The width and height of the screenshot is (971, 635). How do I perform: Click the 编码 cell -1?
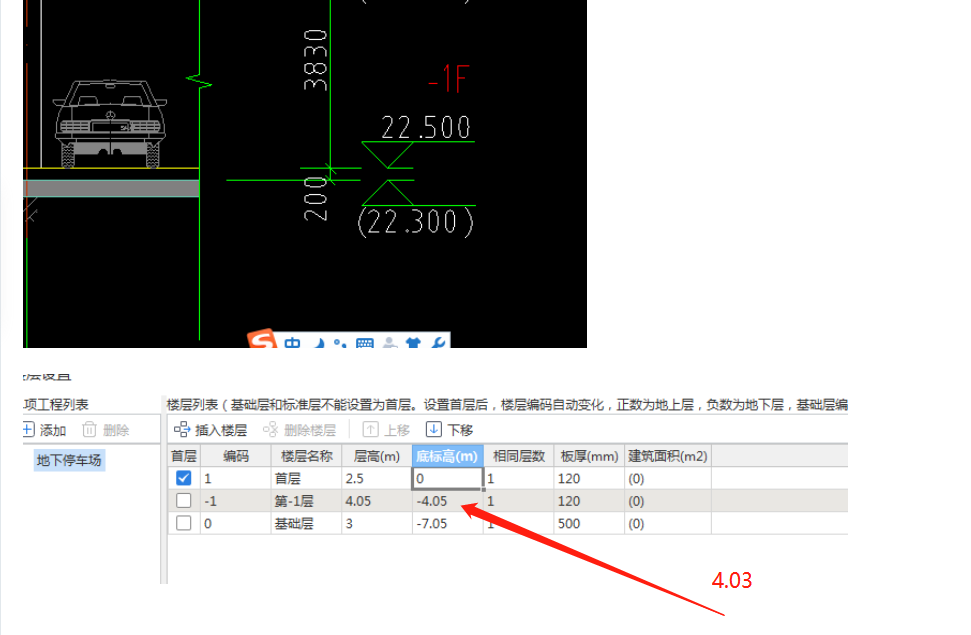click(x=235, y=501)
